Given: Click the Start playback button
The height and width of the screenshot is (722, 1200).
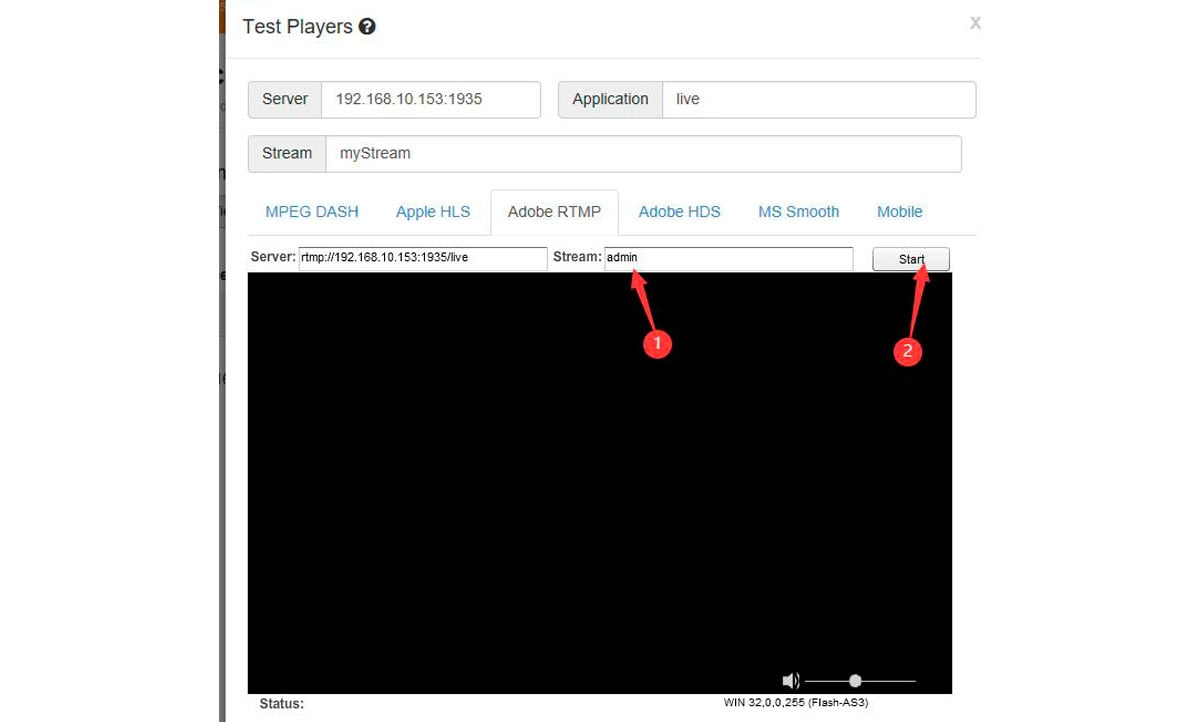Looking at the screenshot, I should point(911,259).
